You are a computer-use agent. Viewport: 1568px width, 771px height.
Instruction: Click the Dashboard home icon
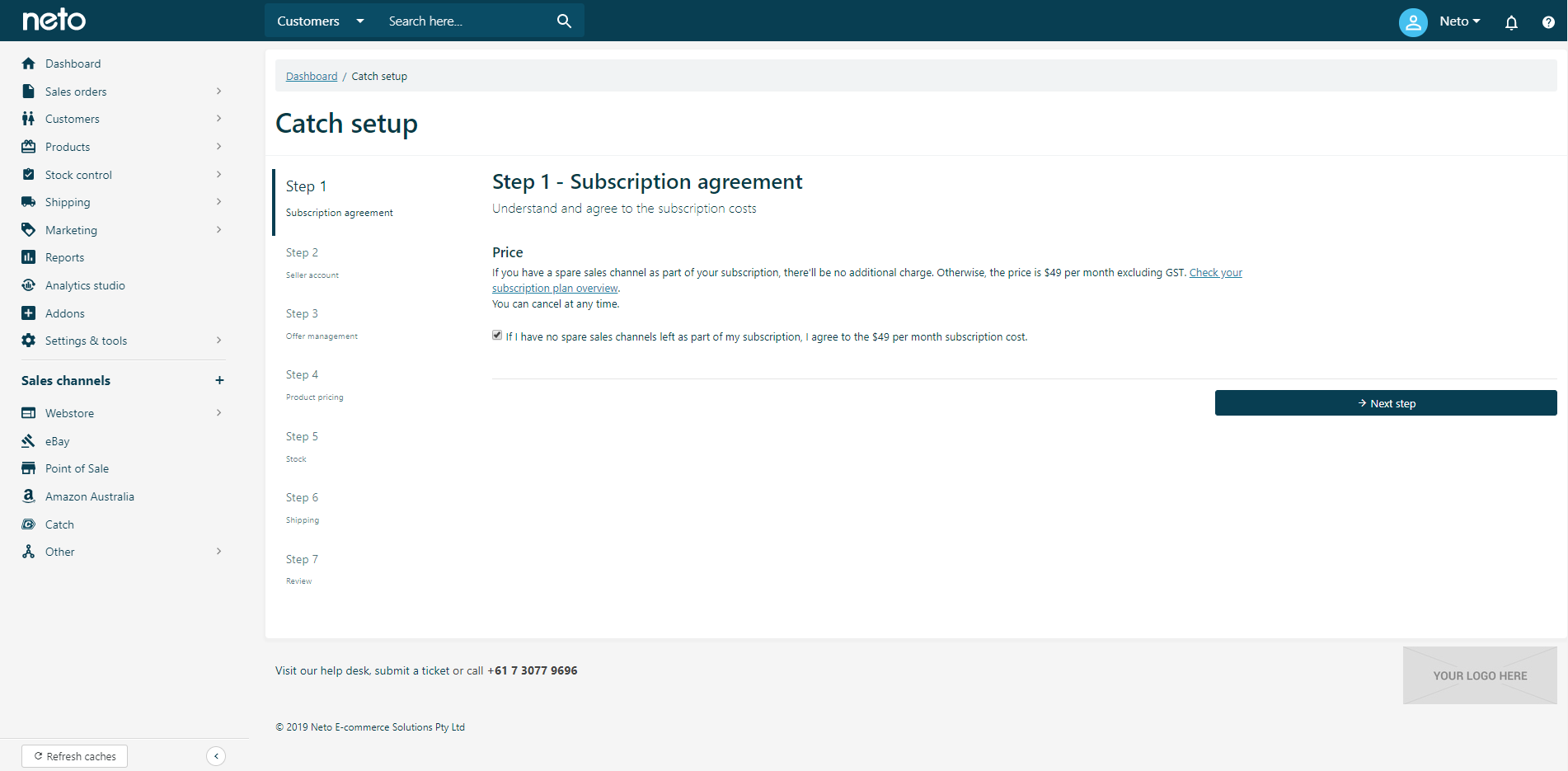pos(29,63)
